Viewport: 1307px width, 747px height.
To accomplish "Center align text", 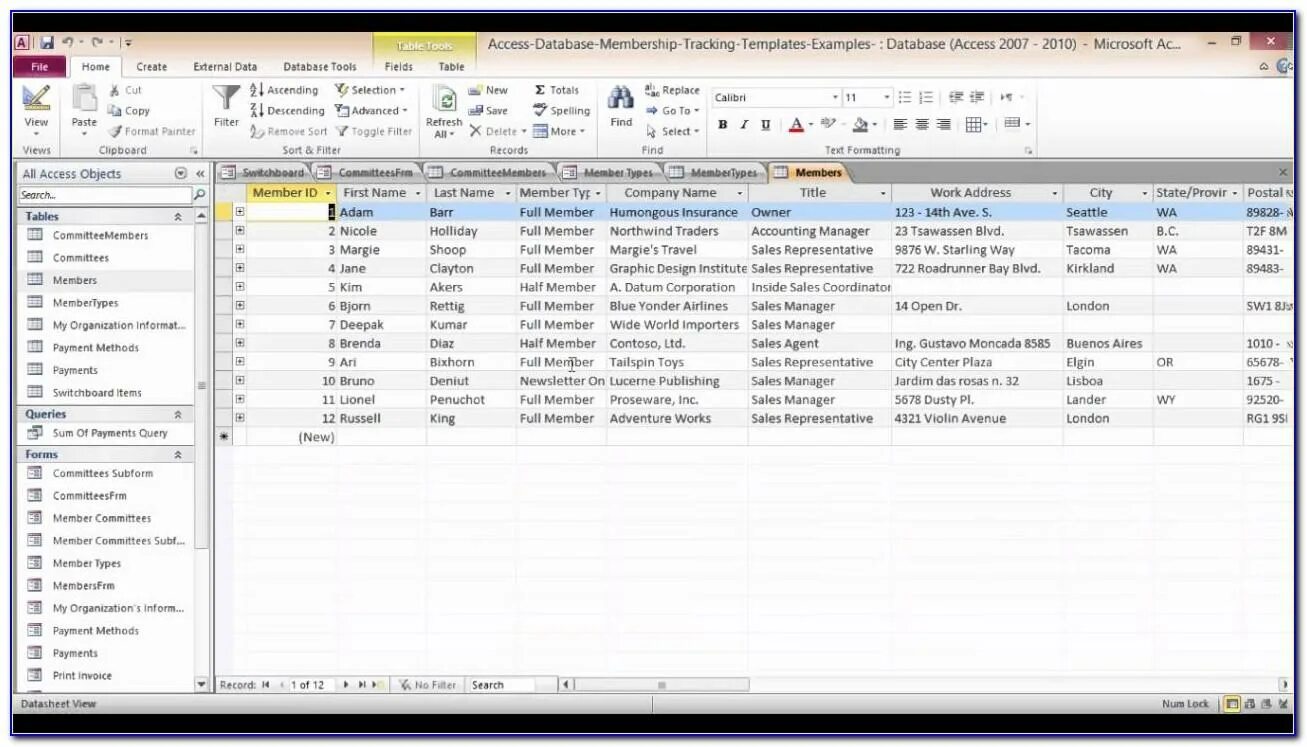I will point(921,125).
